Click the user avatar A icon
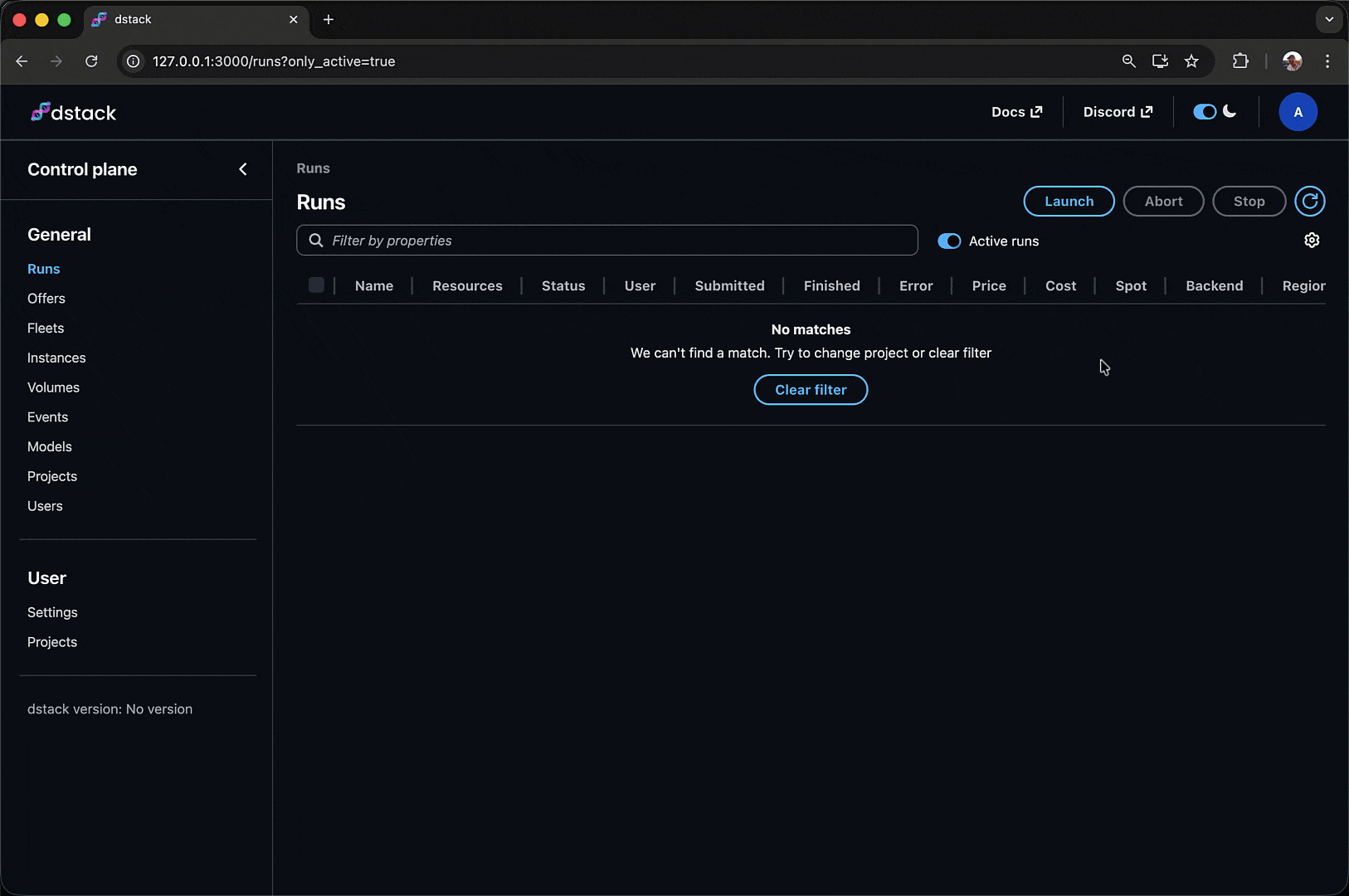Image resolution: width=1349 pixels, height=896 pixels. [x=1298, y=112]
